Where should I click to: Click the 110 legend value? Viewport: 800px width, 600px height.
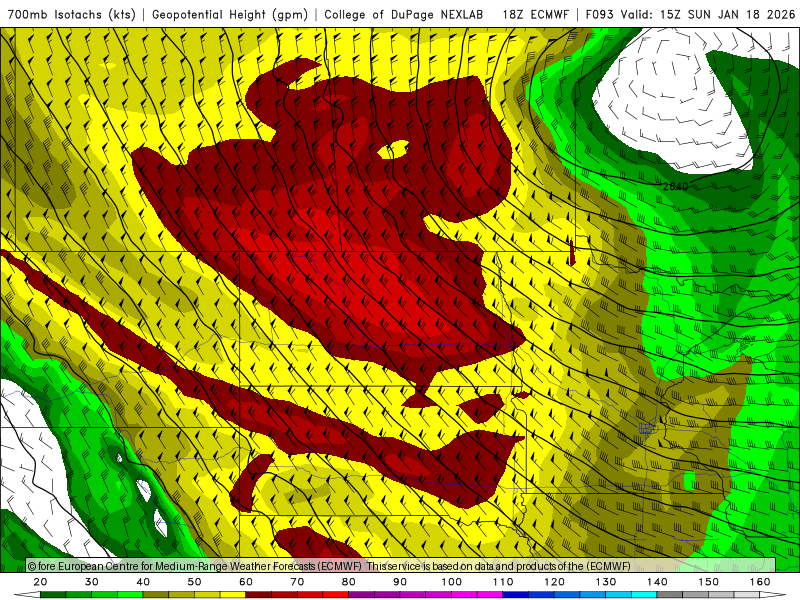(503, 582)
